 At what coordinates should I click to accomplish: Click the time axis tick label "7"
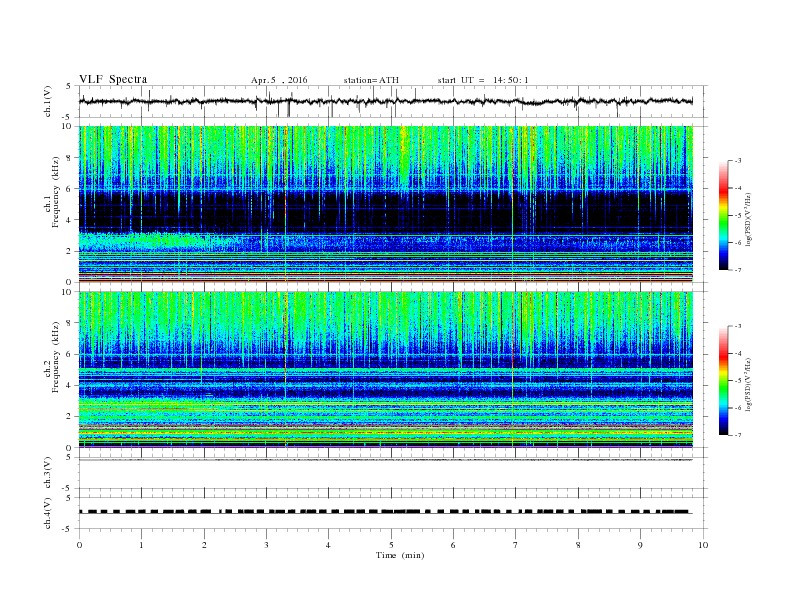coord(516,545)
